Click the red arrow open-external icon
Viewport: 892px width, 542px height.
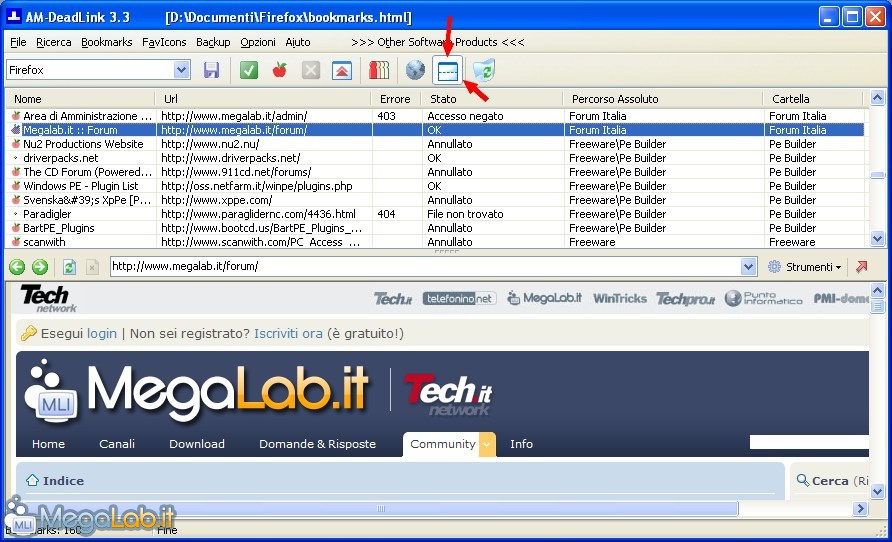pos(862,266)
